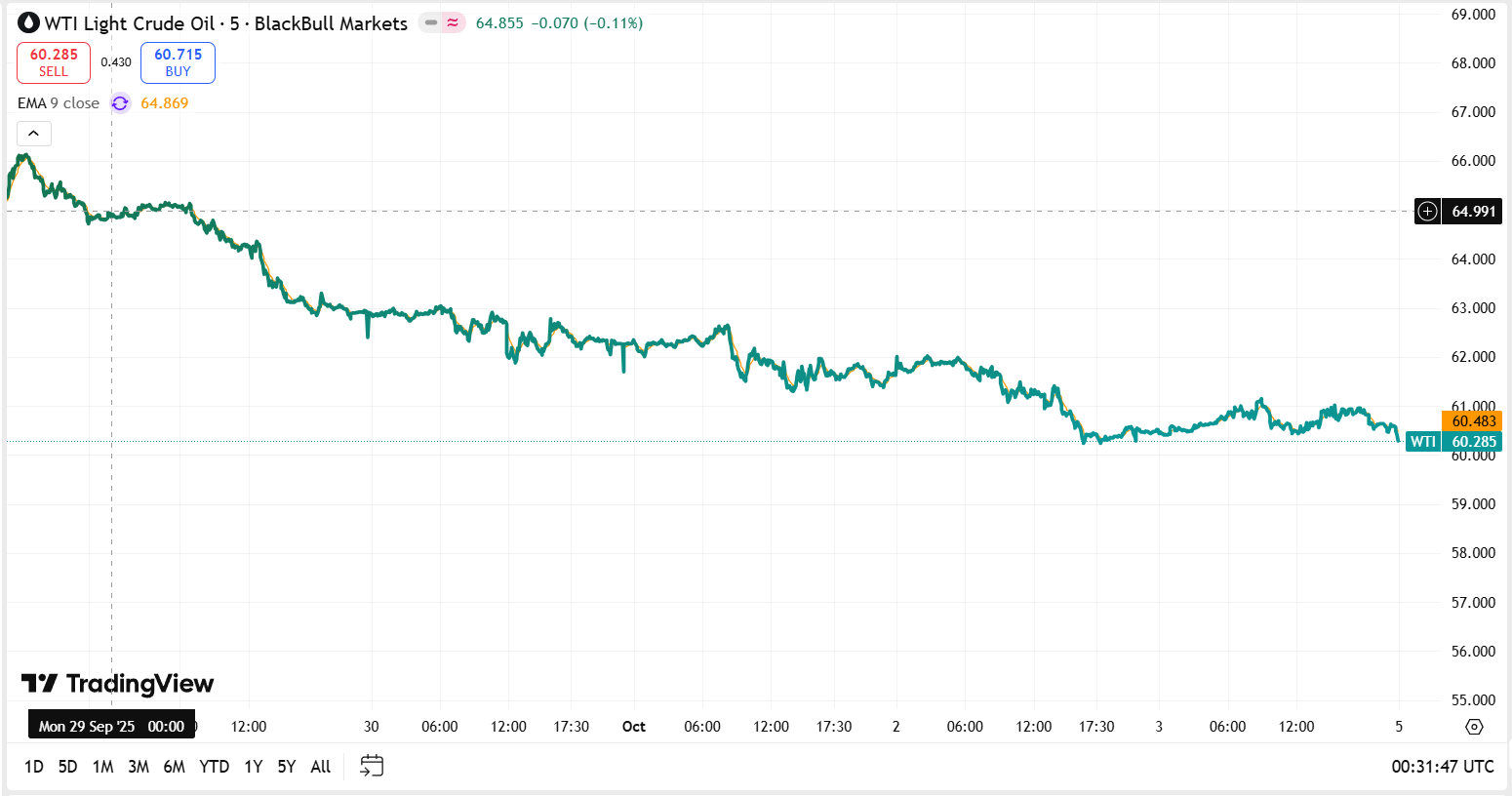
Task: Collapse the indicator legend with chevron arrow
Action: pos(34,134)
